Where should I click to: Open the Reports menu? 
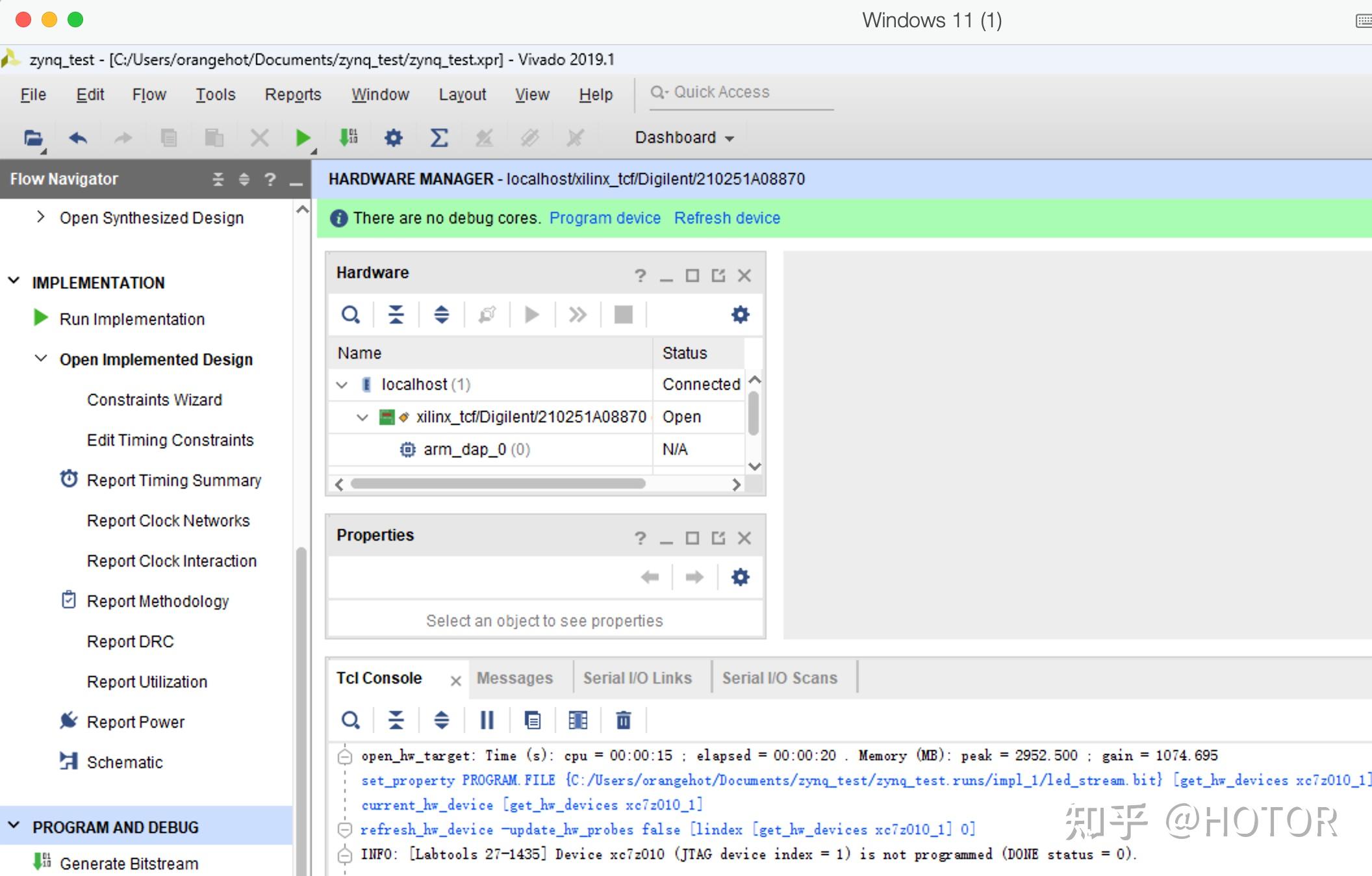tap(292, 95)
